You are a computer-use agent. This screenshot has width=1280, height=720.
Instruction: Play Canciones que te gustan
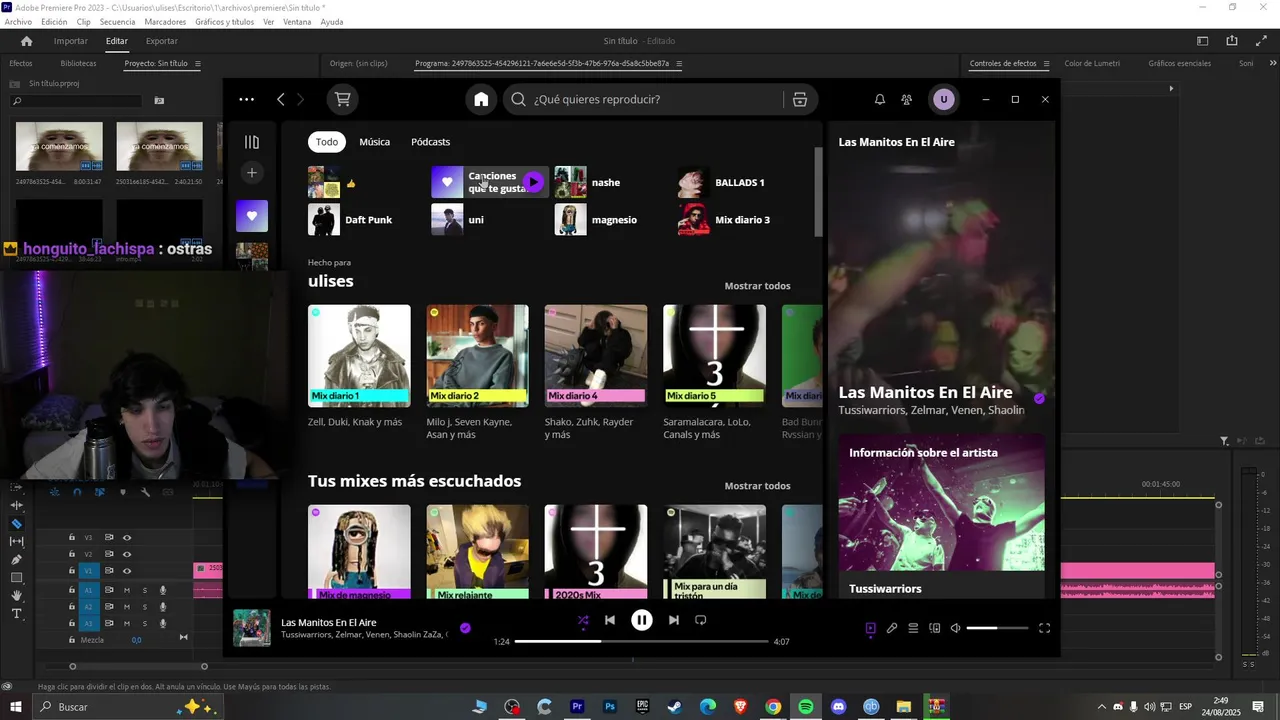coord(534,182)
